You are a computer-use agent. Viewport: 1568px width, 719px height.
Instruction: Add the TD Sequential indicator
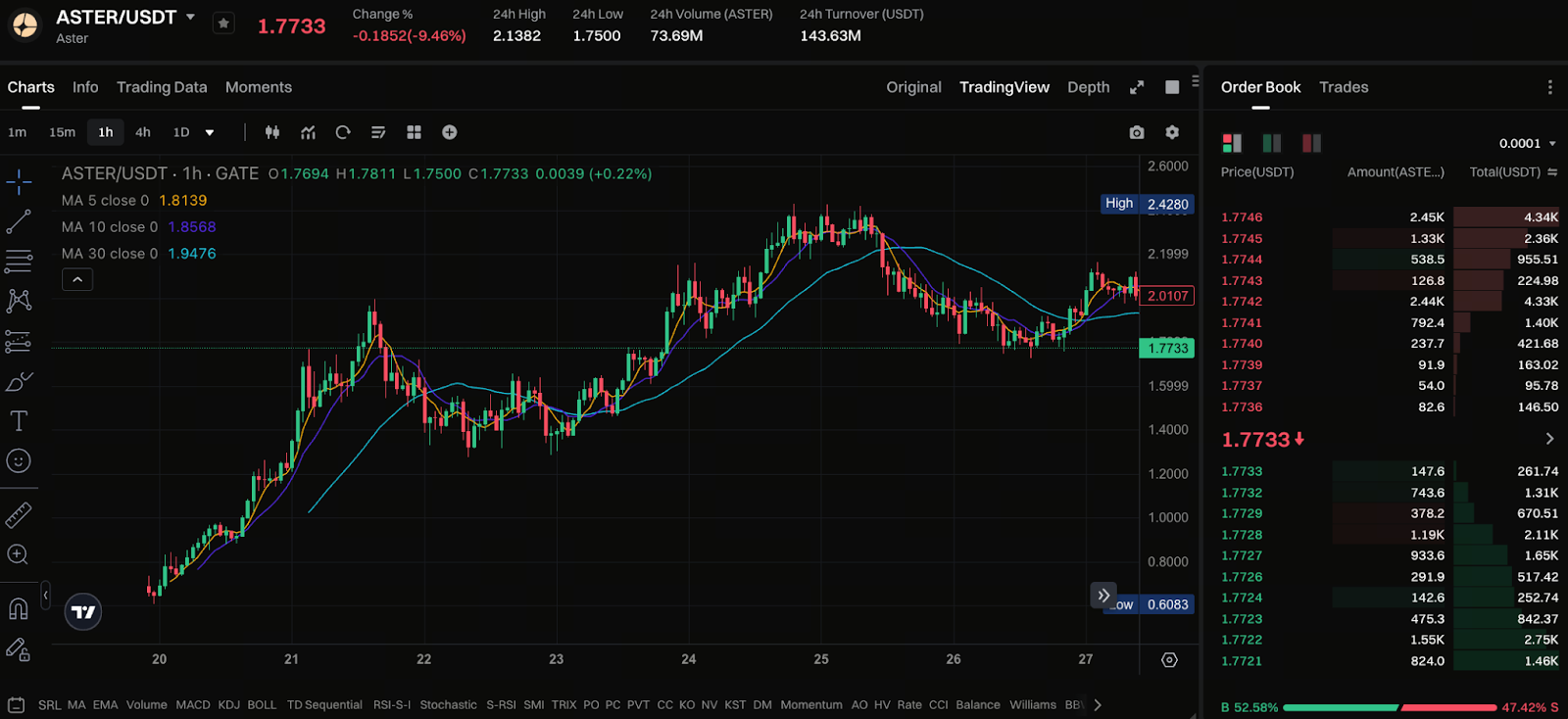click(324, 705)
